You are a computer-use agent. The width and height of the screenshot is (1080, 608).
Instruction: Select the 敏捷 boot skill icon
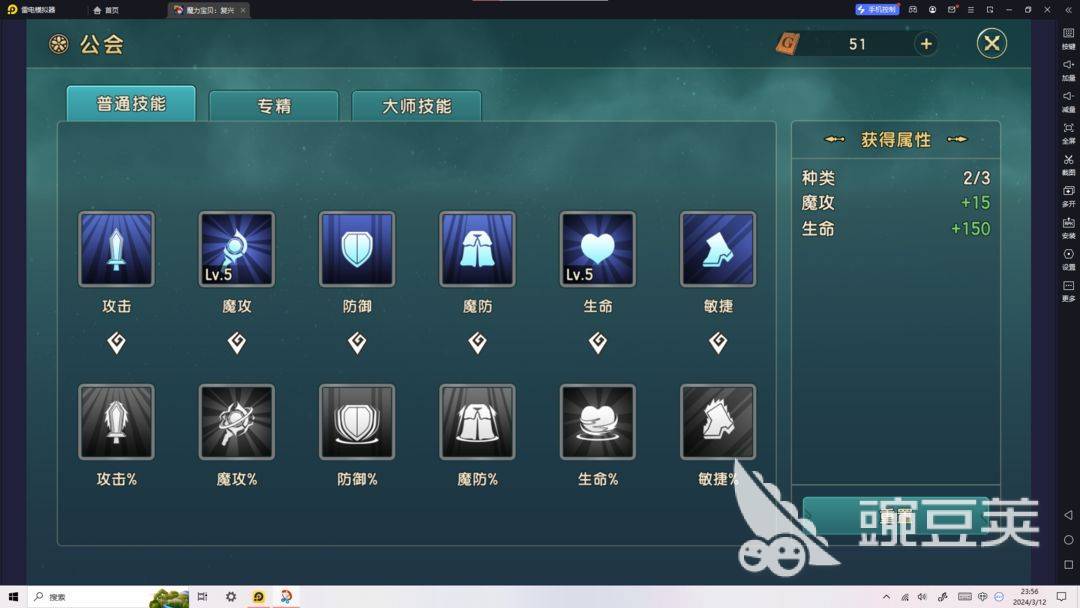[718, 249]
